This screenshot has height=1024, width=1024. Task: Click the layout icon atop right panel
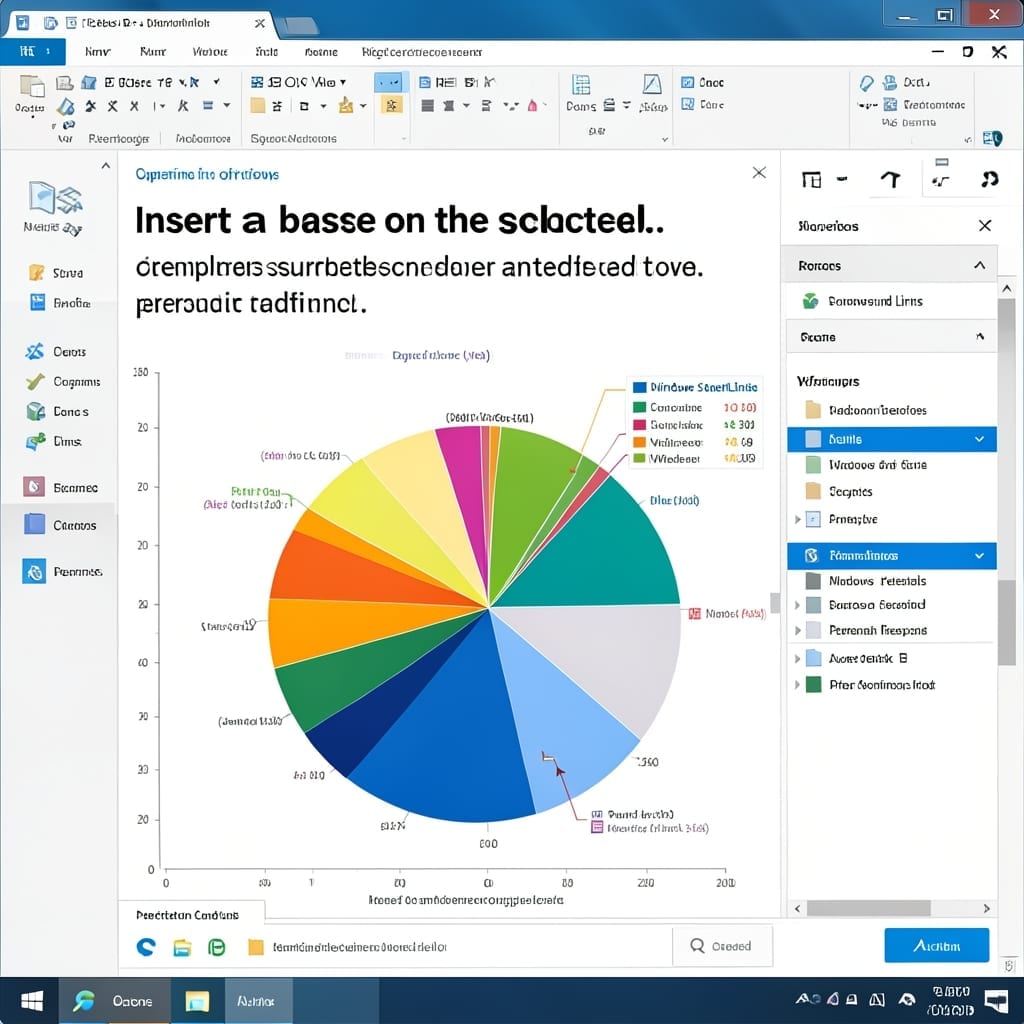(x=811, y=180)
